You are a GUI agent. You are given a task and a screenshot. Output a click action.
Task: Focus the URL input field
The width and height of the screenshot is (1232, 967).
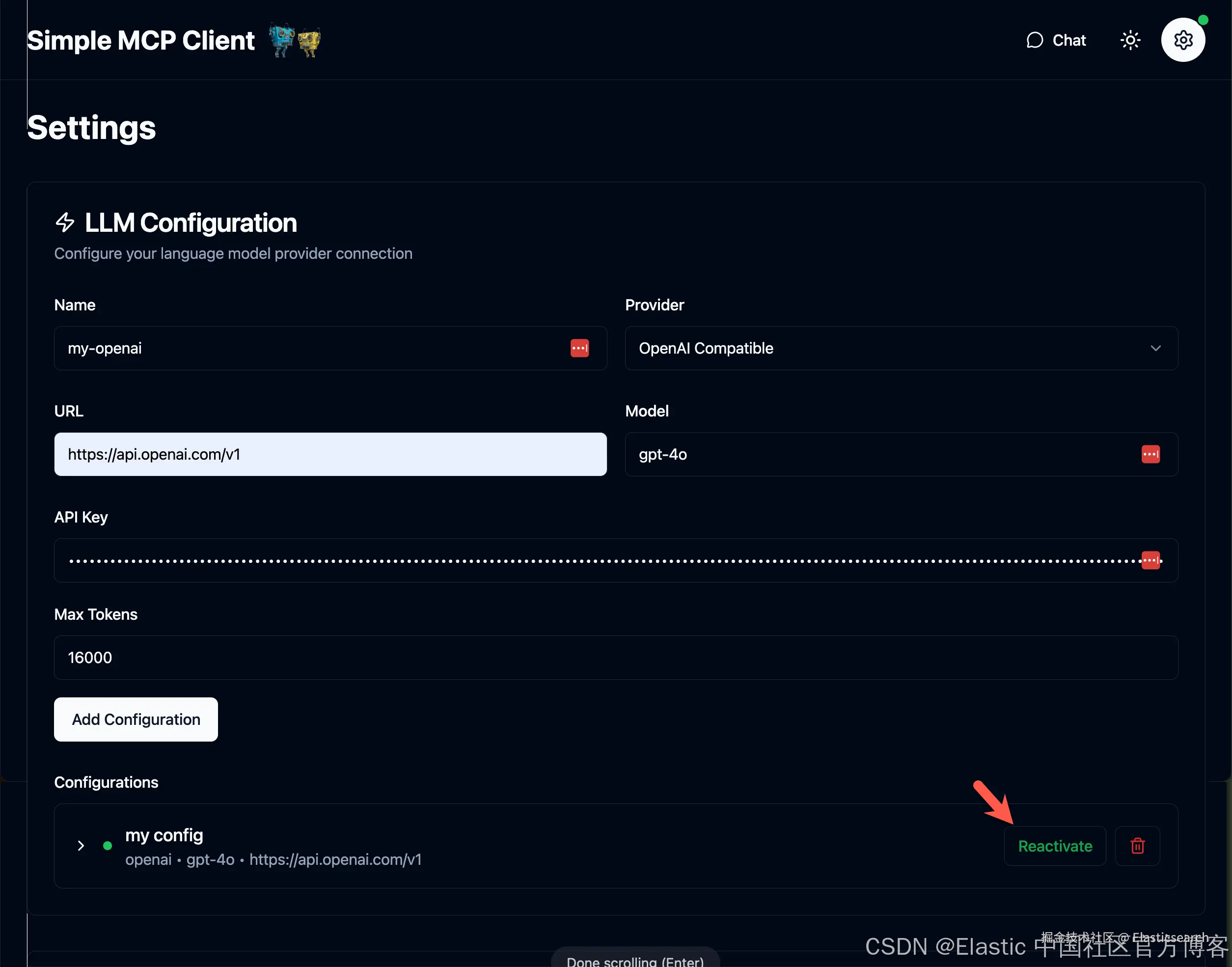[330, 454]
